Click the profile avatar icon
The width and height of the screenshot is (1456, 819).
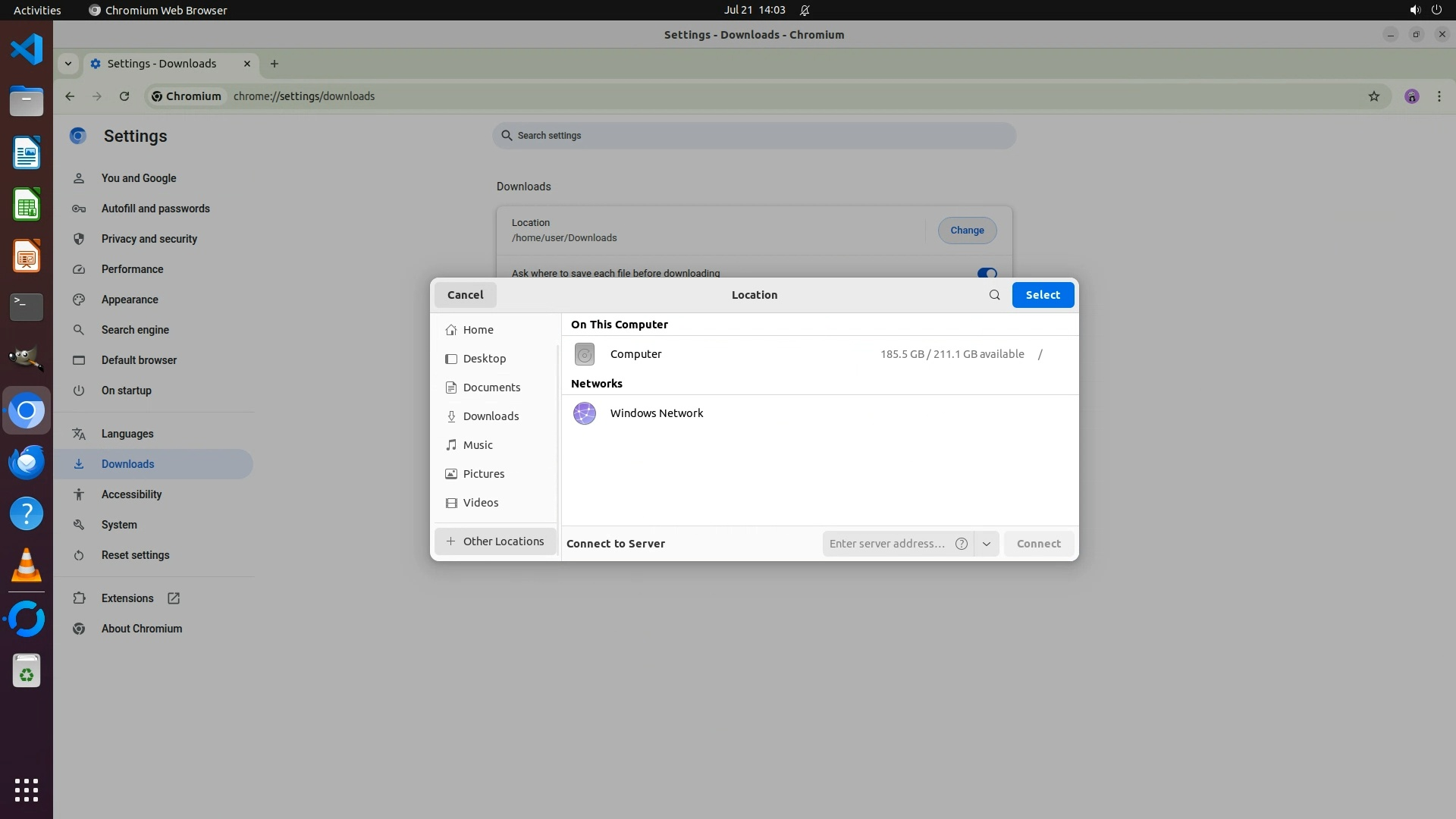point(1411,96)
